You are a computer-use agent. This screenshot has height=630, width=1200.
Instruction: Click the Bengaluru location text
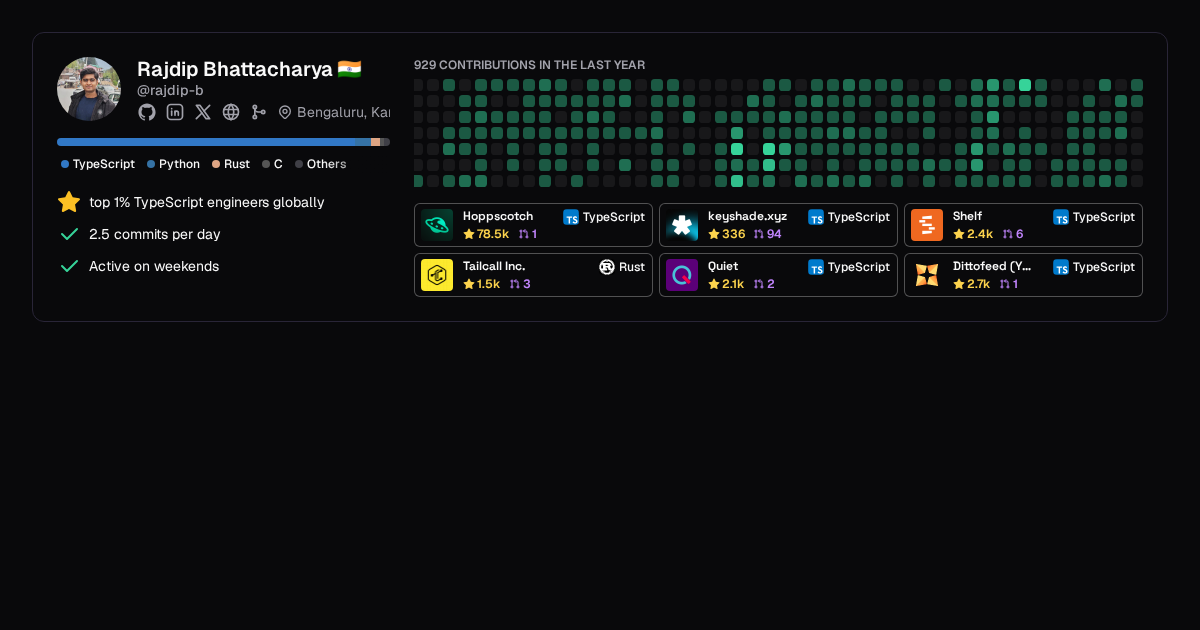tap(343, 112)
